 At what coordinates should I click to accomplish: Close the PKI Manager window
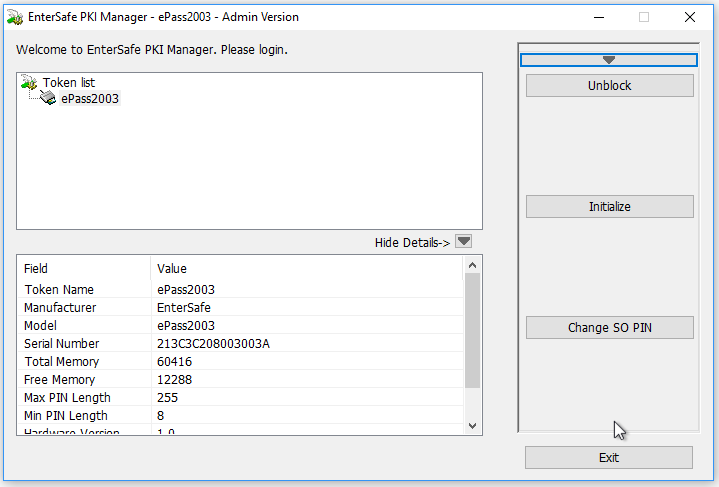click(690, 17)
